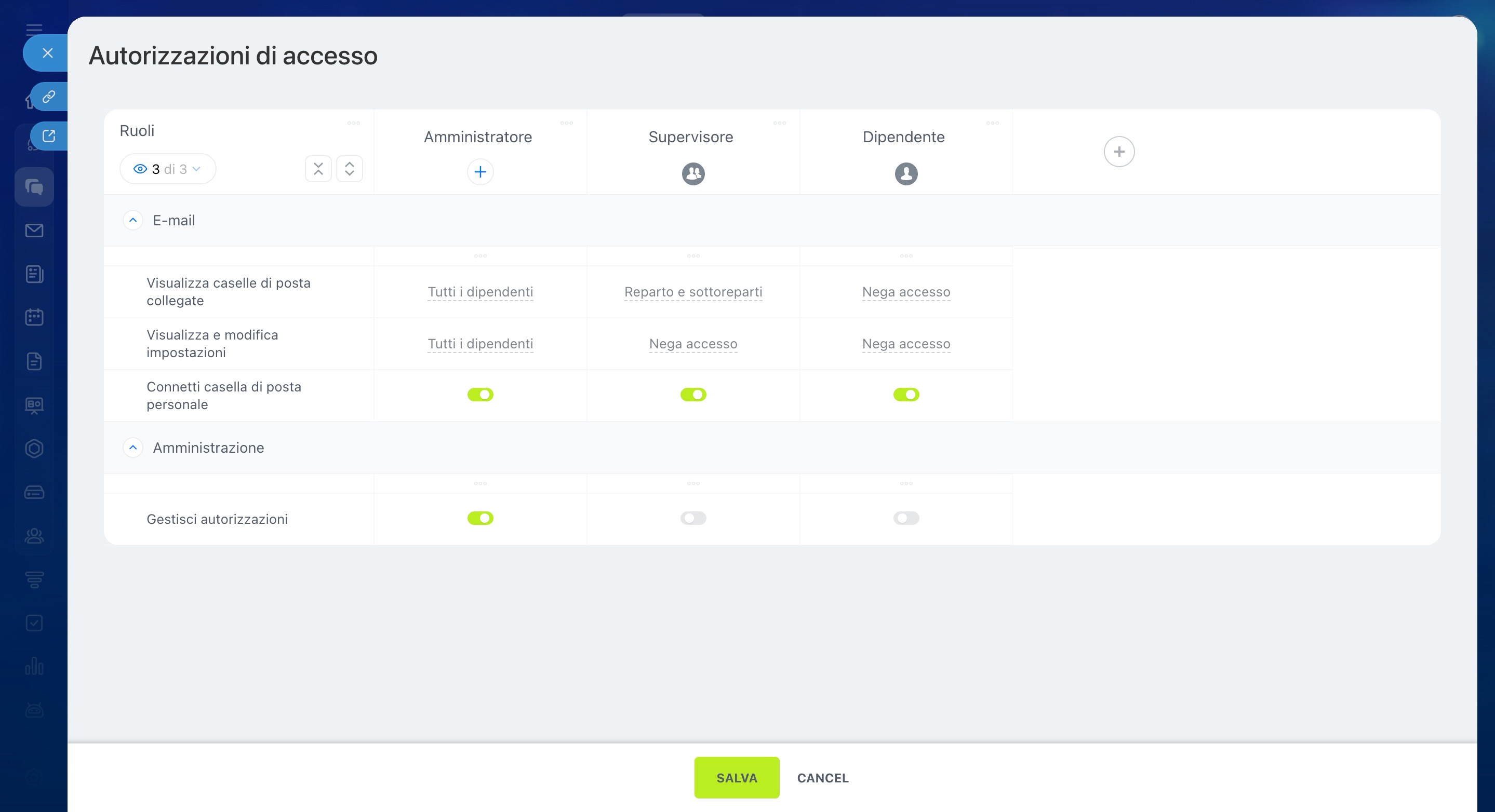Click the SALVA button

pyautogui.click(x=736, y=778)
